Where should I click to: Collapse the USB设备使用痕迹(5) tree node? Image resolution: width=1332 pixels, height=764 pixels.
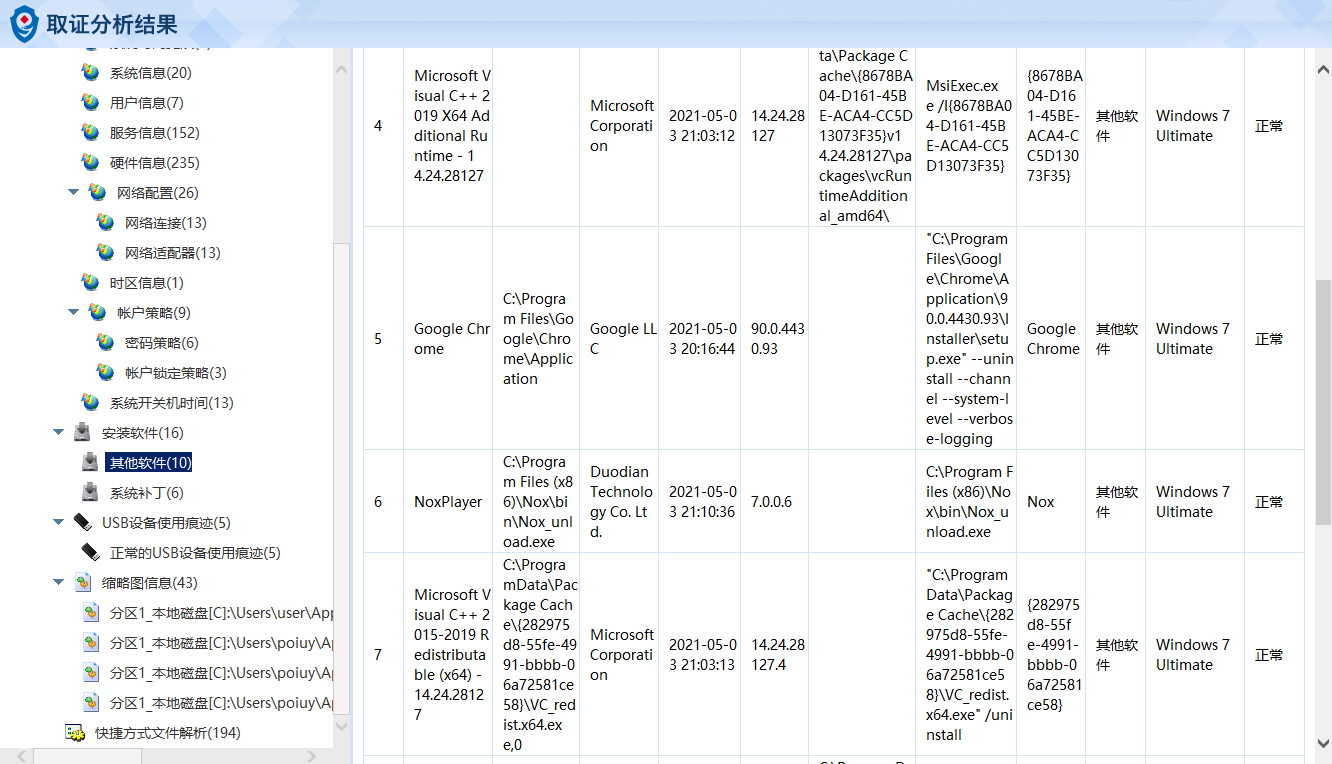point(58,522)
